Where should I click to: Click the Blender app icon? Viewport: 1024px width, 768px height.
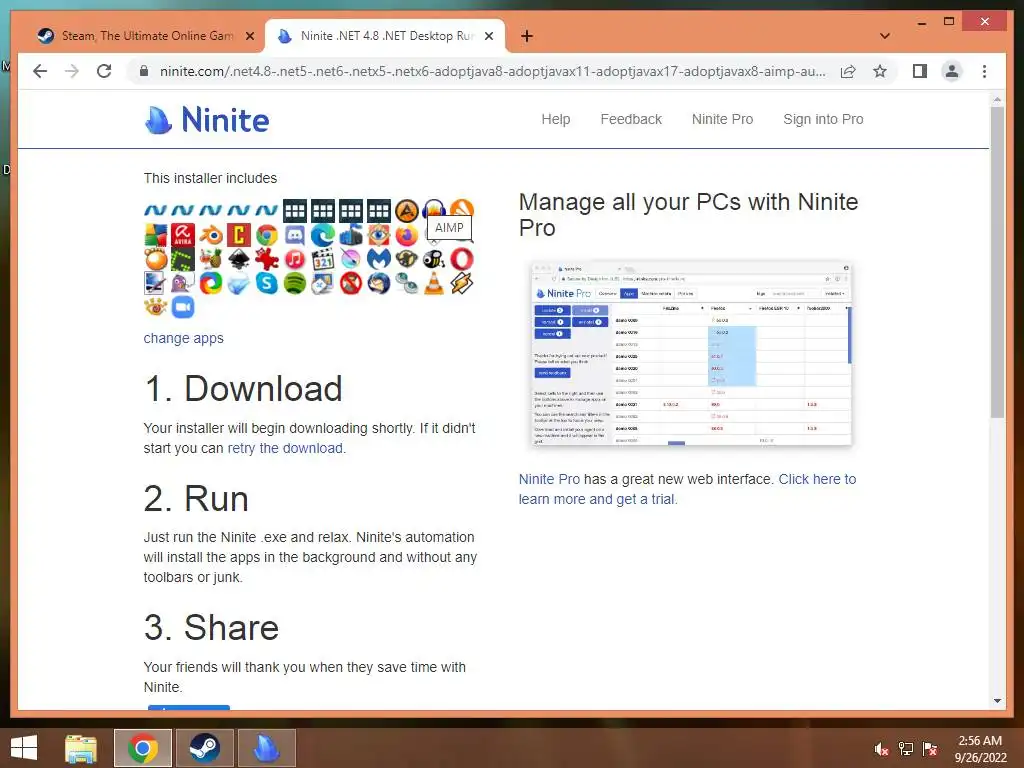[211, 235]
